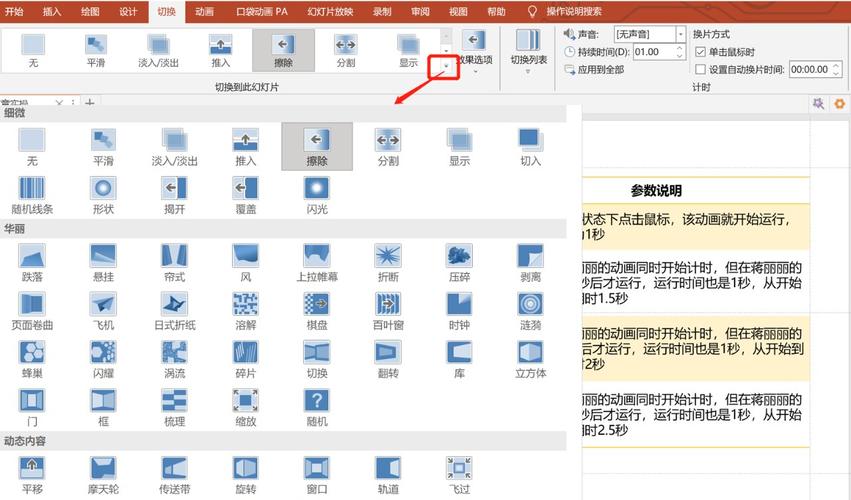Apply the 窗口 transition
This screenshot has height=500, width=851.
[317, 475]
